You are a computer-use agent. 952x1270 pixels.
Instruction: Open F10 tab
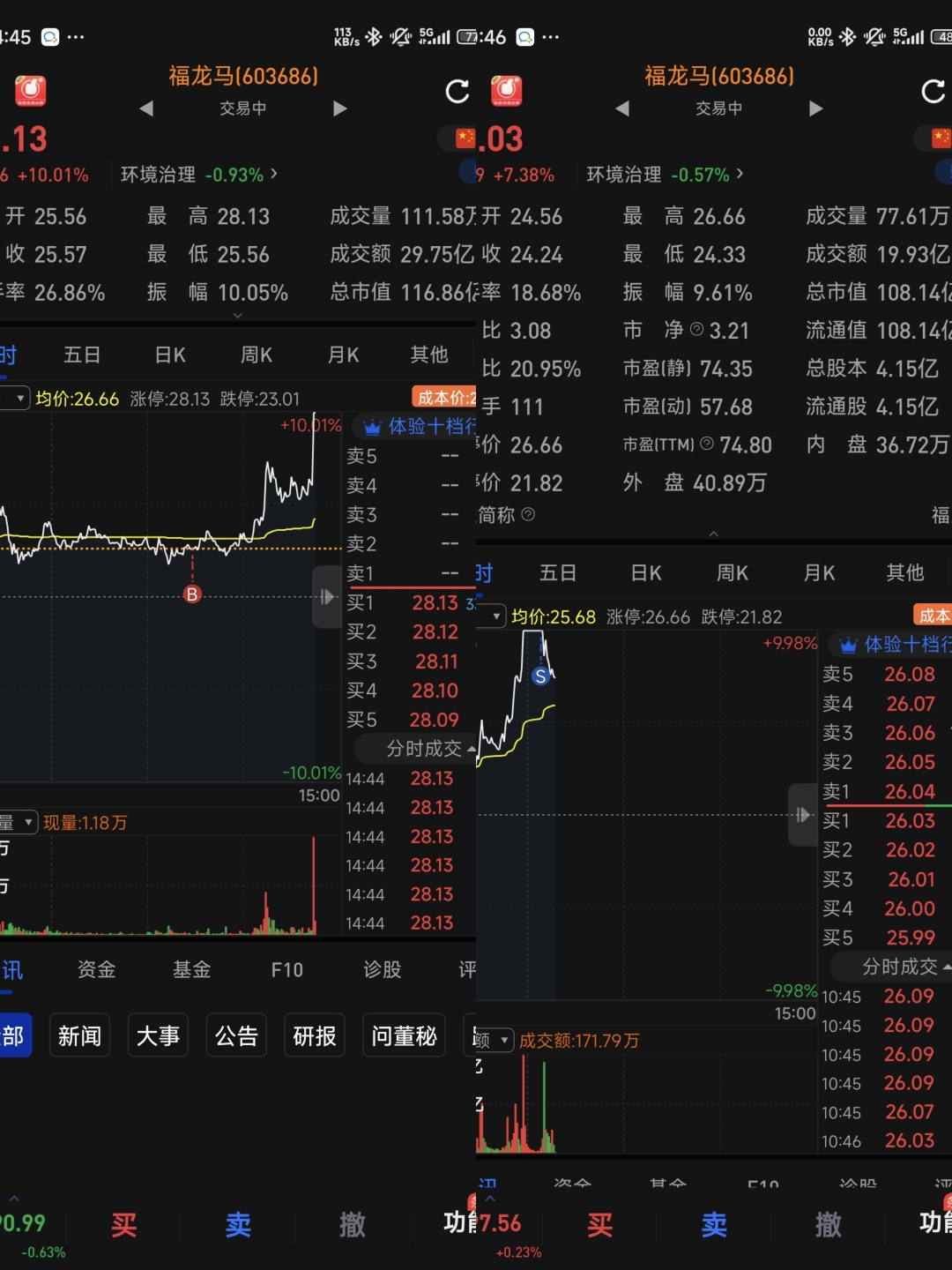point(287,970)
